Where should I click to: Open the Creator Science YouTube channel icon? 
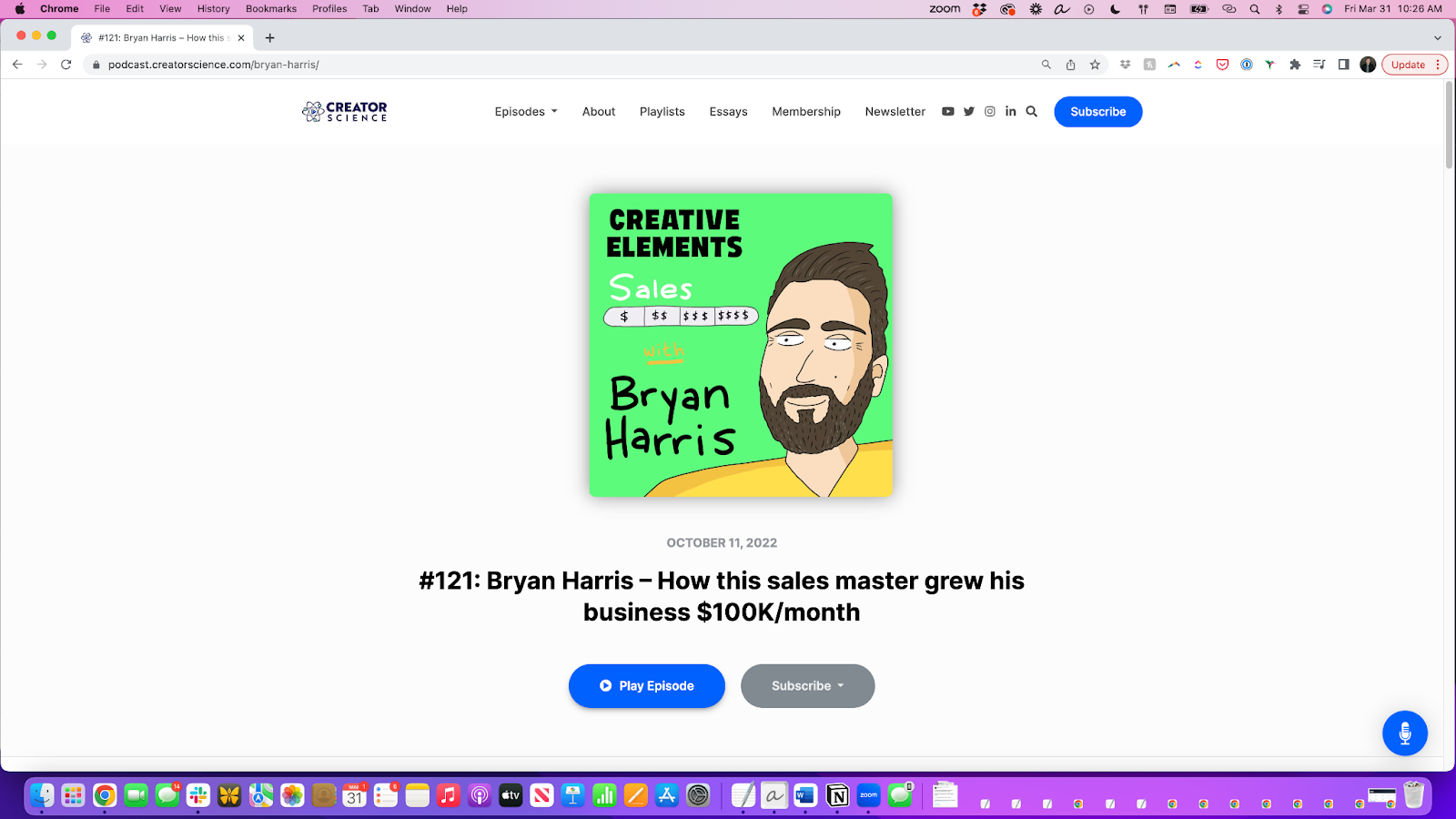947,111
